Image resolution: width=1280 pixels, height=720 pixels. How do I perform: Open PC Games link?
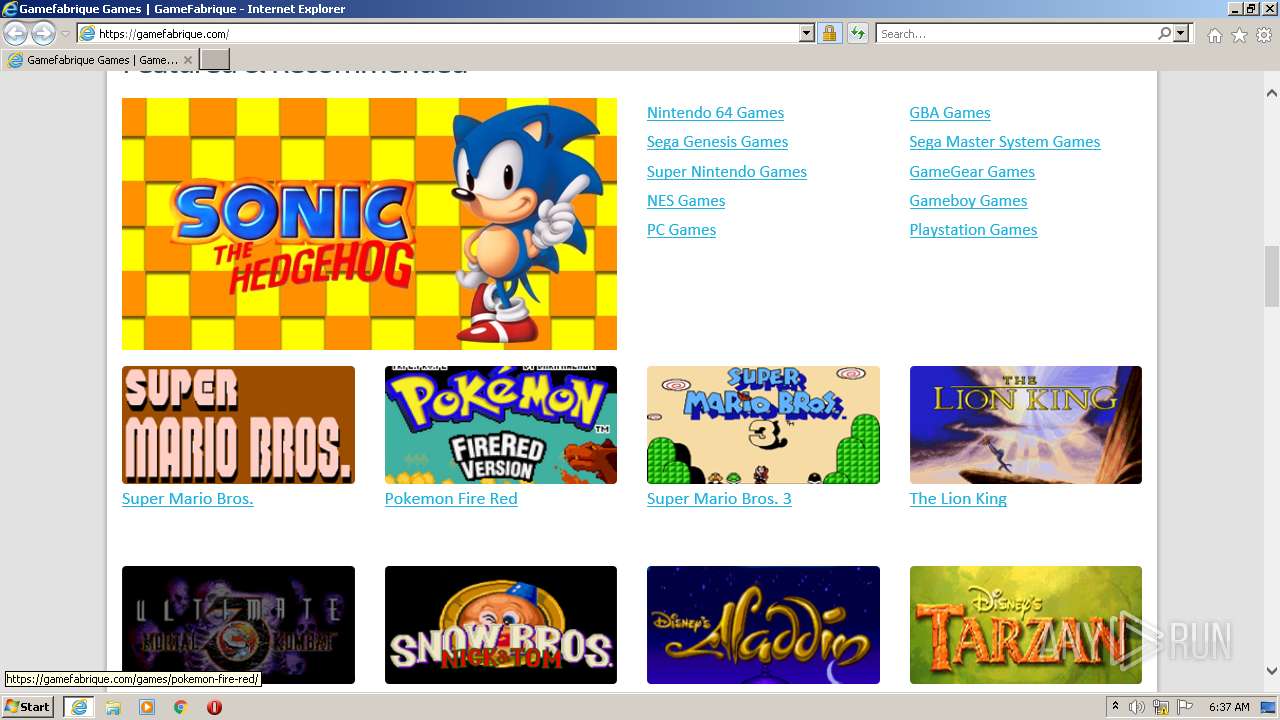[681, 230]
